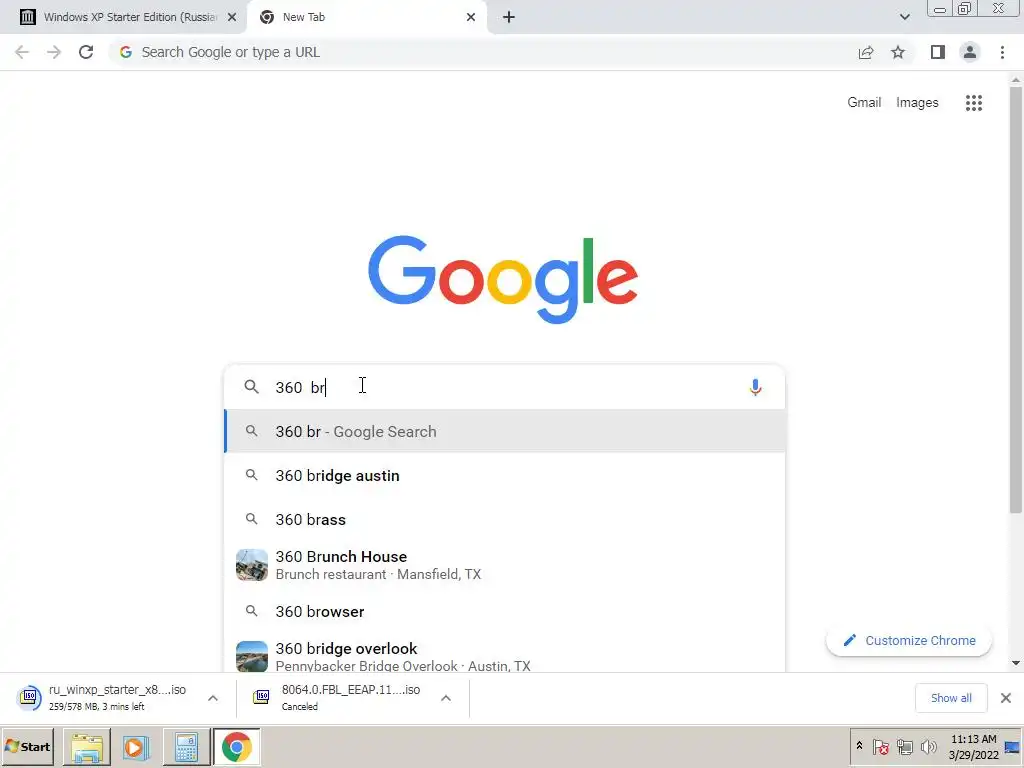Bookmark this tab with the star icon

coord(898,52)
